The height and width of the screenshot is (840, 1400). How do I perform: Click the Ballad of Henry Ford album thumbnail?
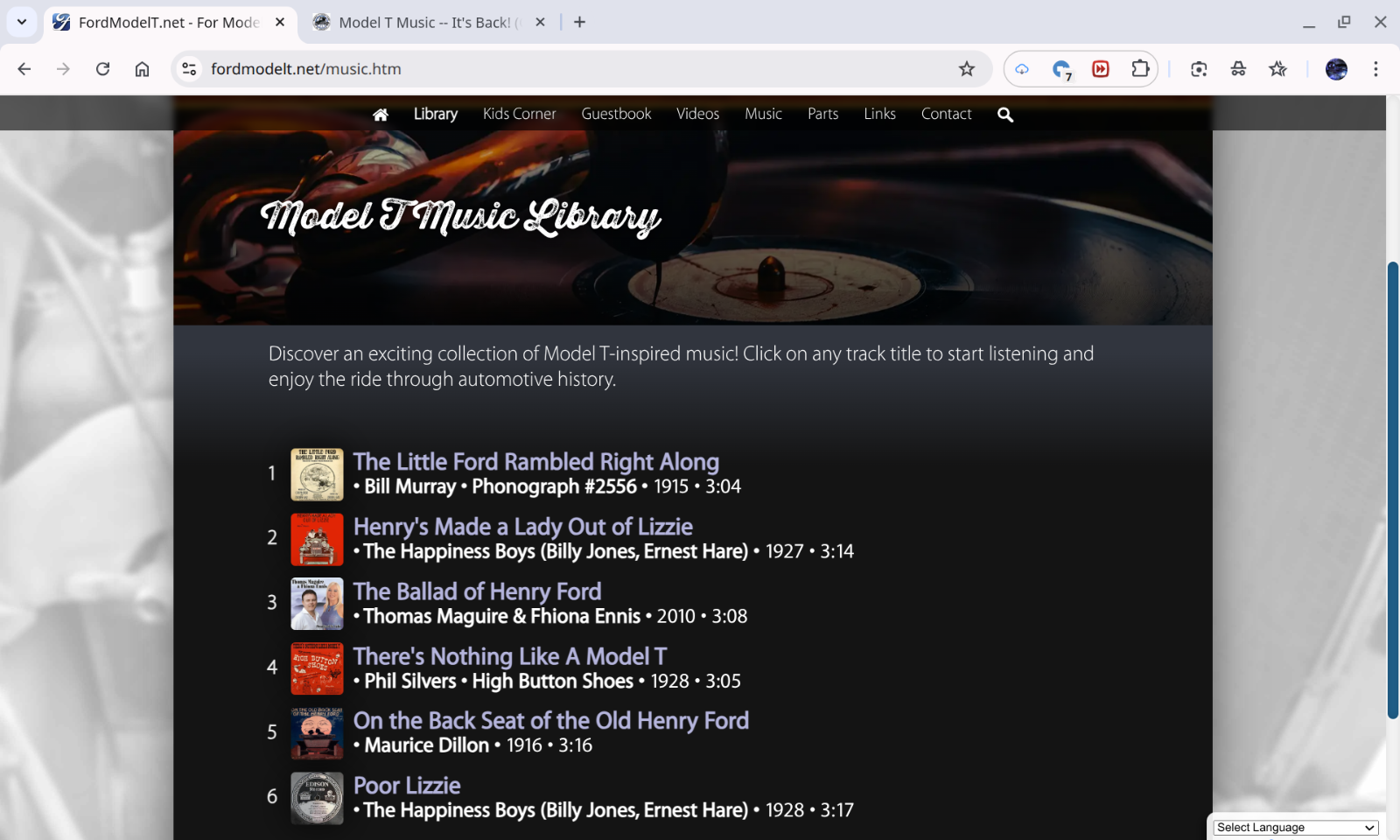[x=317, y=604]
